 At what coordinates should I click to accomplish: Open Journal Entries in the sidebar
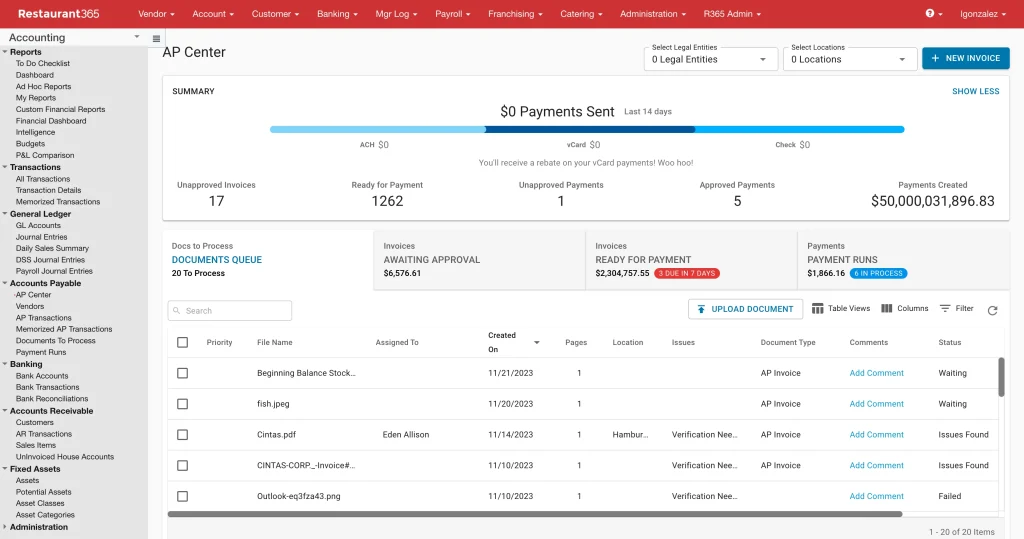41,237
